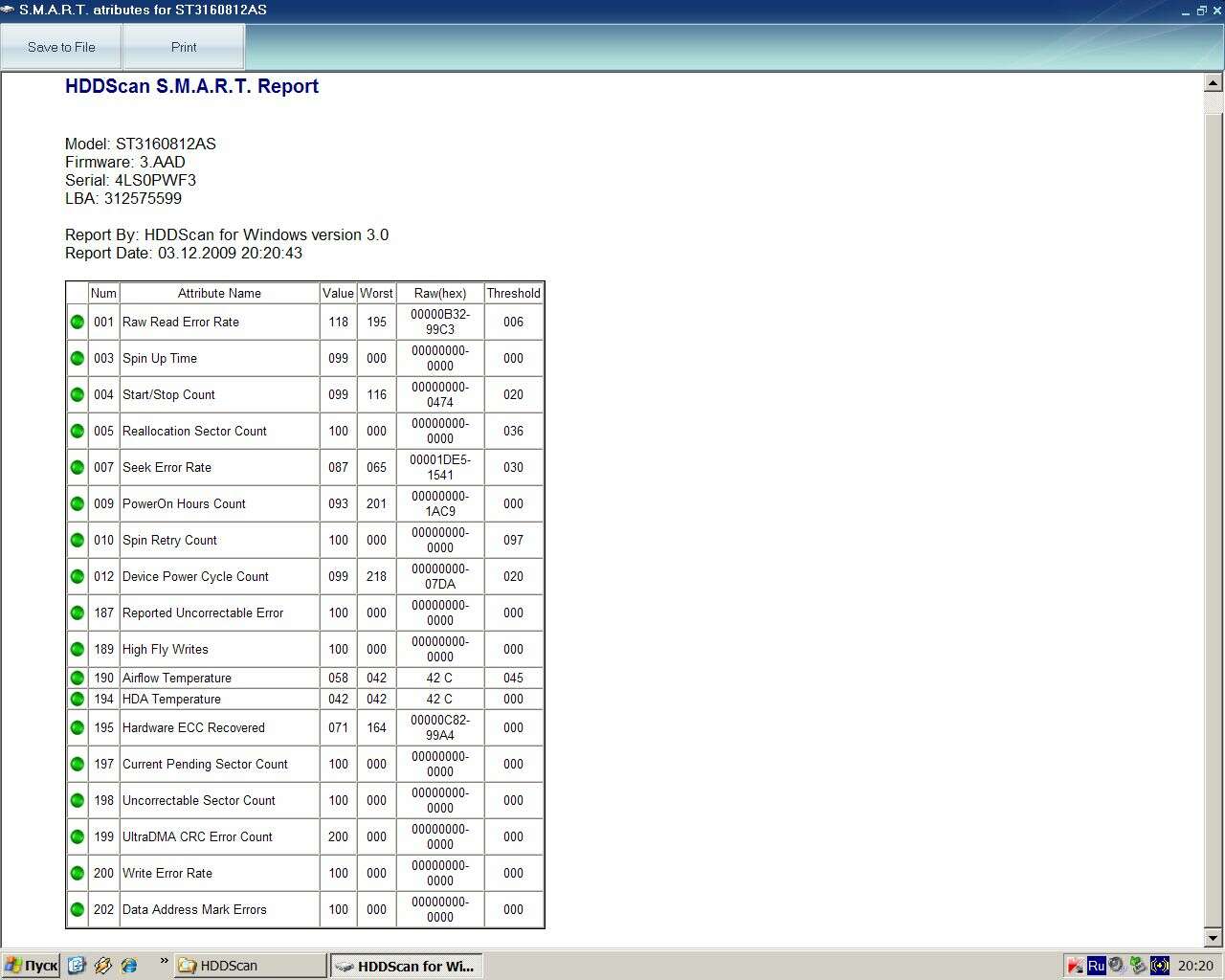This screenshot has height=980, width=1225.
Task: Click the status dot for Start/Stop Count
Action: point(78,394)
